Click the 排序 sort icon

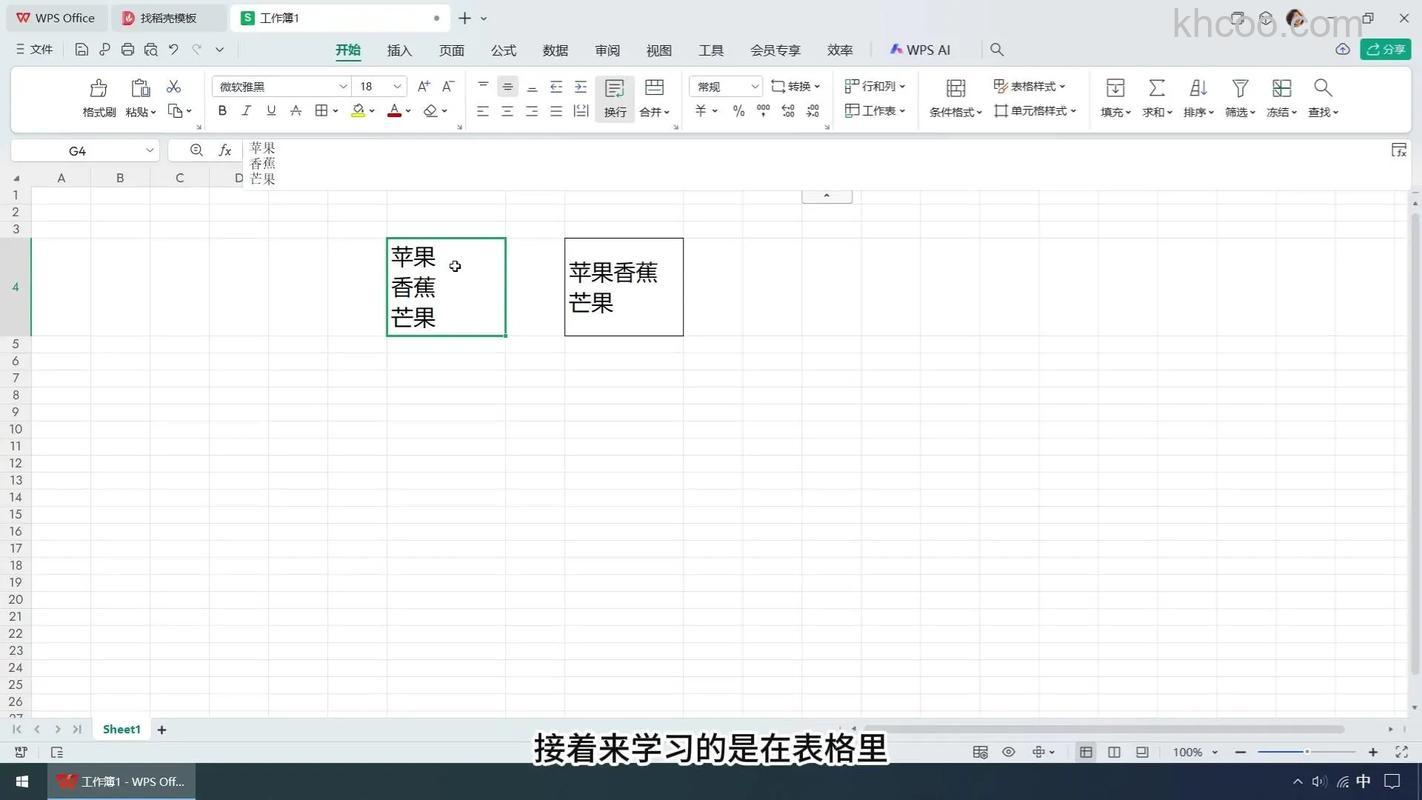point(1196,97)
